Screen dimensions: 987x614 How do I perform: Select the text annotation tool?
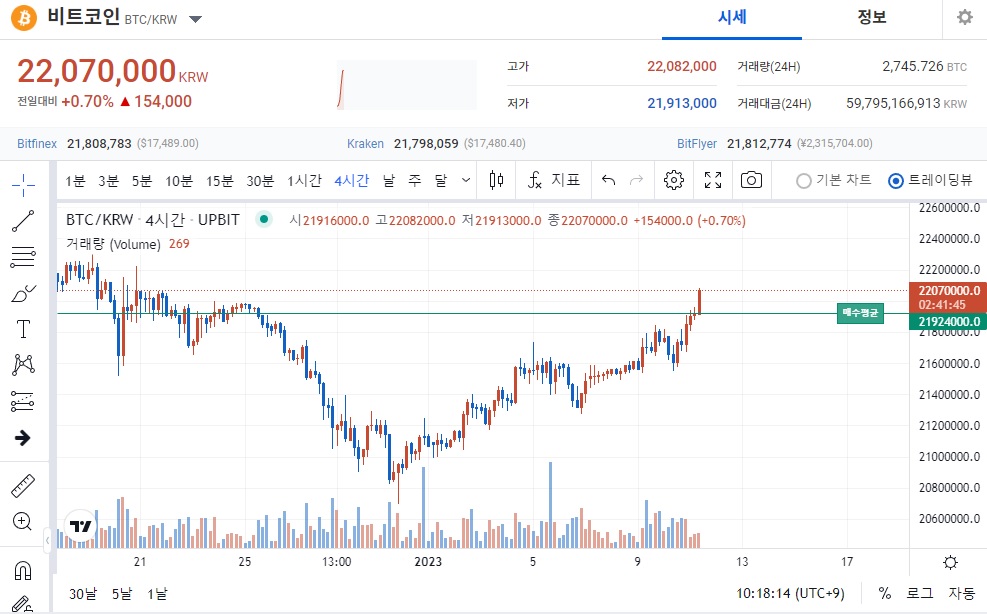pos(23,329)
